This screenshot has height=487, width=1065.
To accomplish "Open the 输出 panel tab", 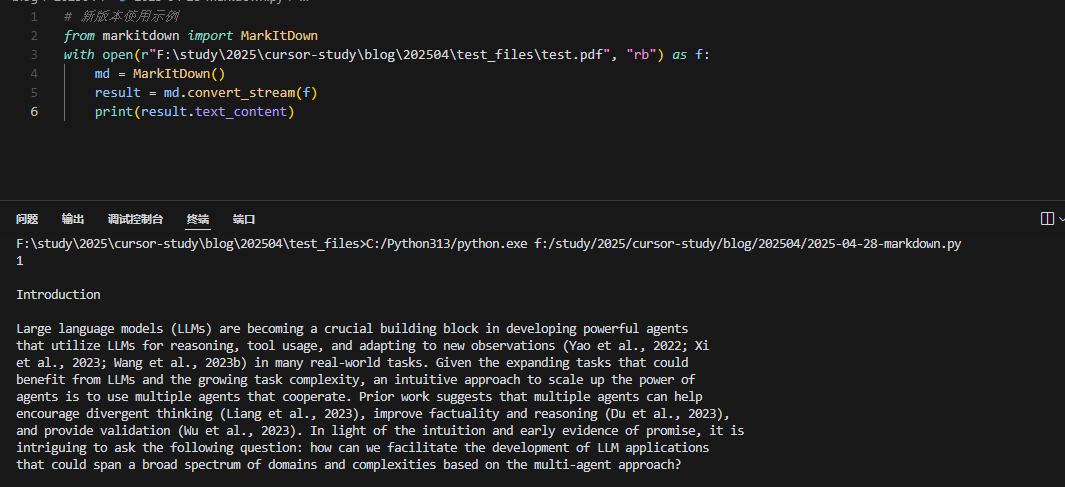I will (x=73, y=219).
